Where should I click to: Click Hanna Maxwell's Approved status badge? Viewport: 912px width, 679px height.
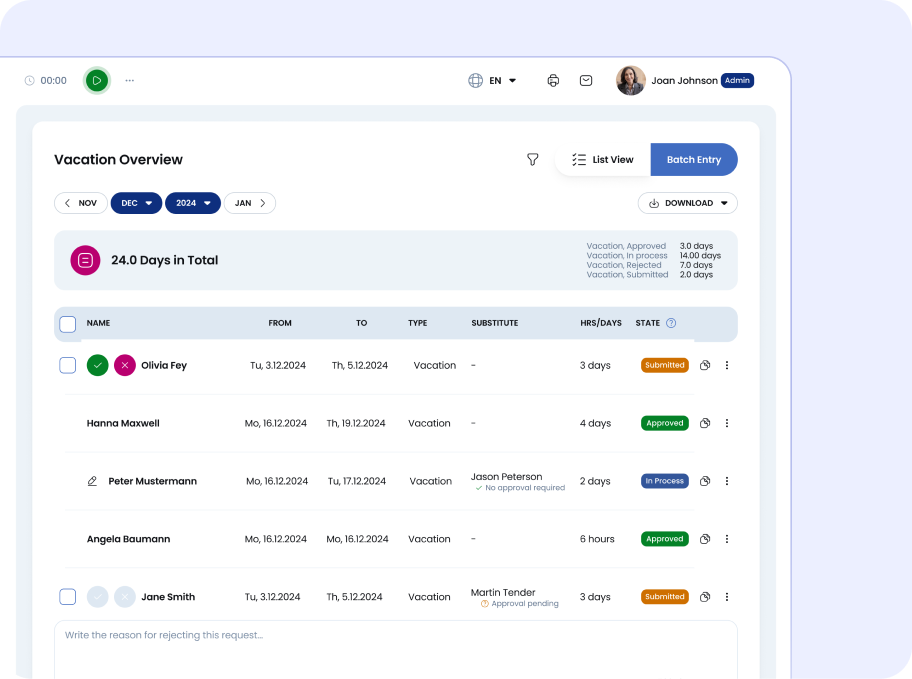(665, 423)
